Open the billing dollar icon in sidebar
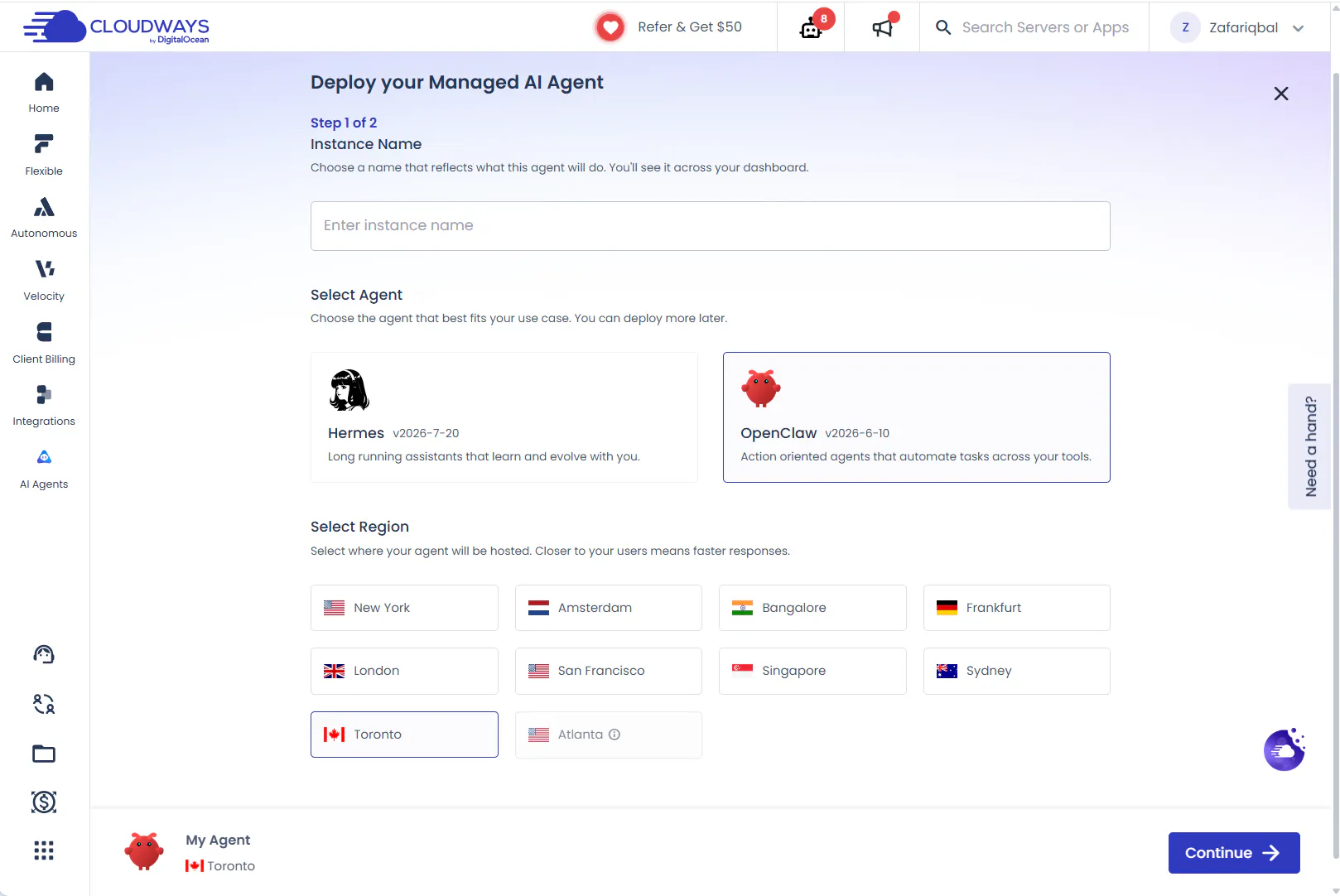Image resolution: width=1340 pixels, height=896 pixels. pyautogui.click(x=44, y=802)
